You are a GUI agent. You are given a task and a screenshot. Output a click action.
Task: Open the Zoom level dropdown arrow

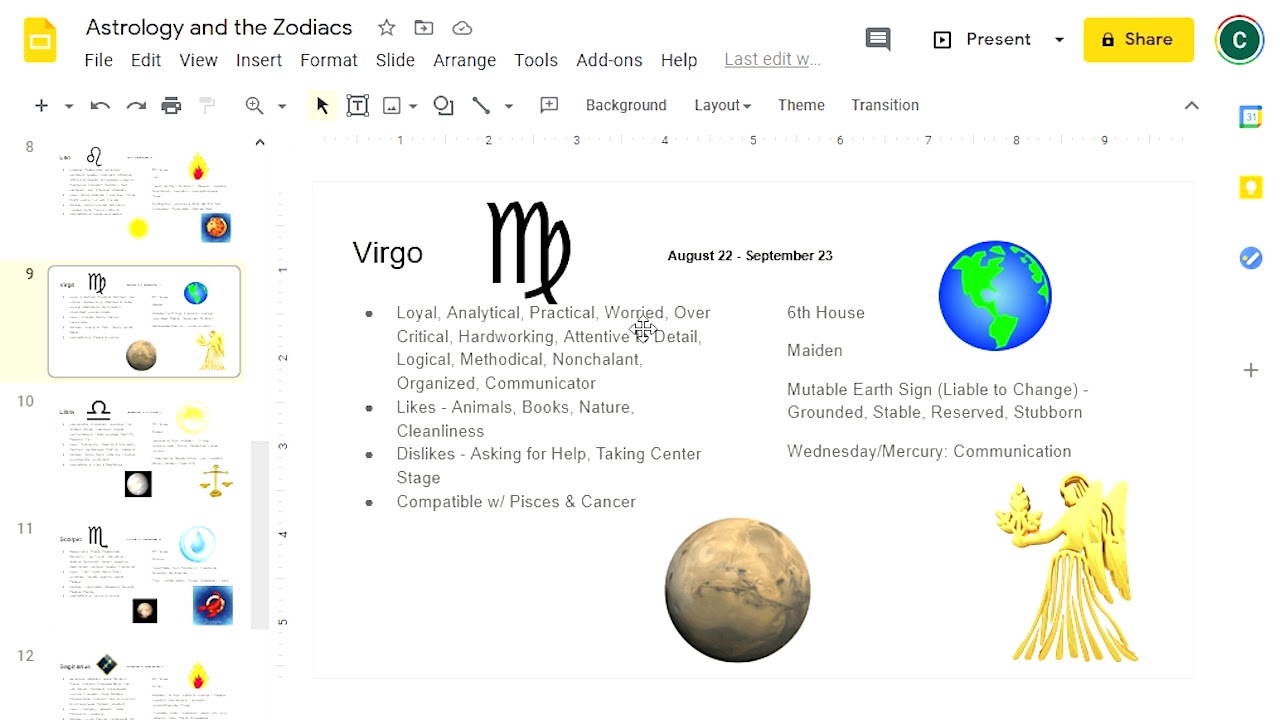[282, 105]
